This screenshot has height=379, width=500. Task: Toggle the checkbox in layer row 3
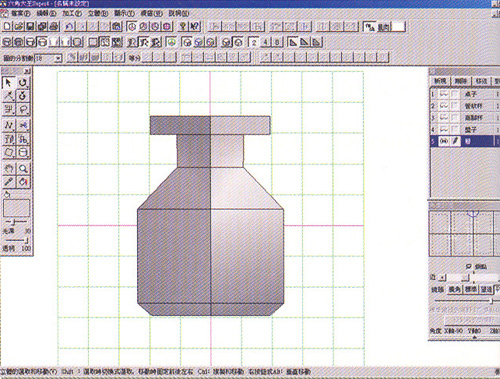tap(455, 118)
